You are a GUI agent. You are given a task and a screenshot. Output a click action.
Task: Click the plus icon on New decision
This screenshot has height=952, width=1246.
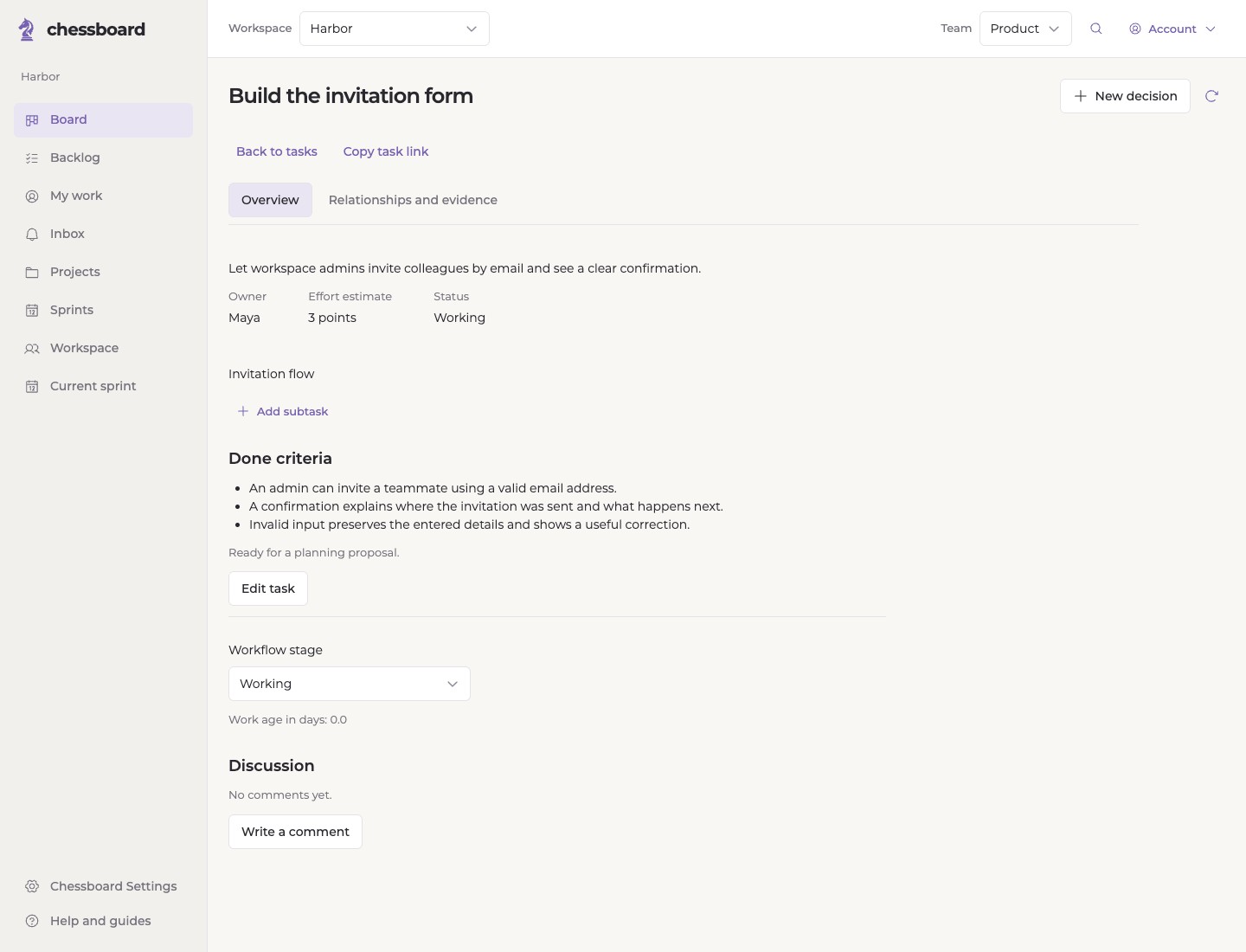pyautogui.click(x=1081, y=96)
